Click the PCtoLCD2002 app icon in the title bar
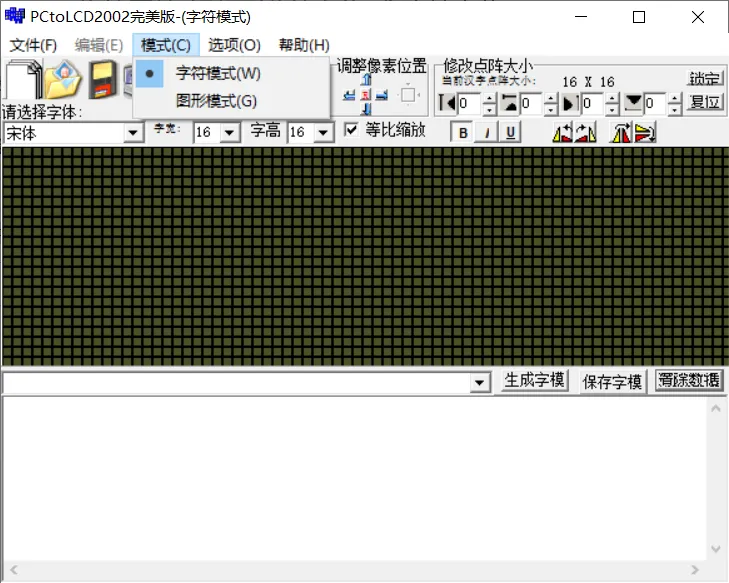The height and width of the screenshot is (583, 729). [x=14, y=16]
